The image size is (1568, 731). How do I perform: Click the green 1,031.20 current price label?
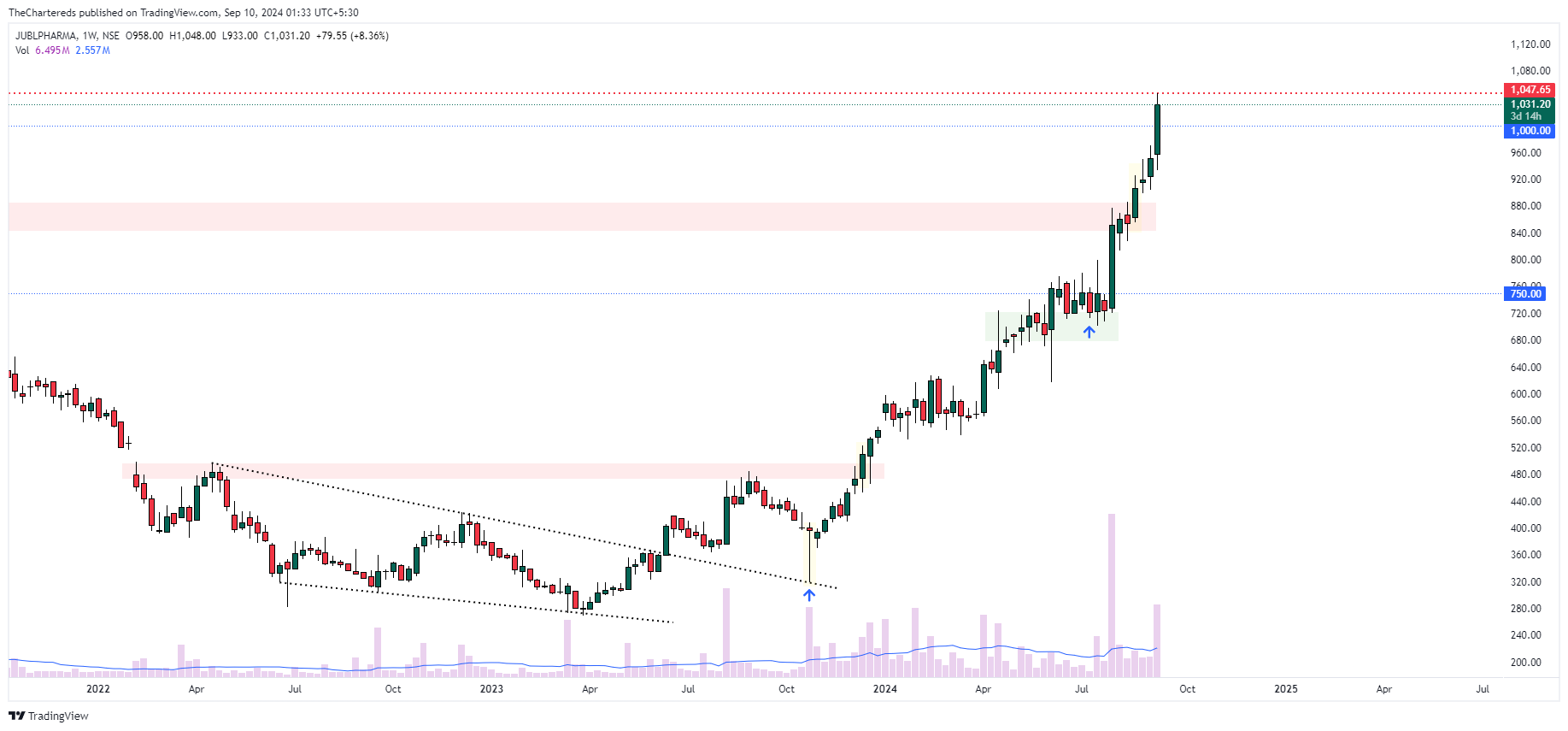1530,104
